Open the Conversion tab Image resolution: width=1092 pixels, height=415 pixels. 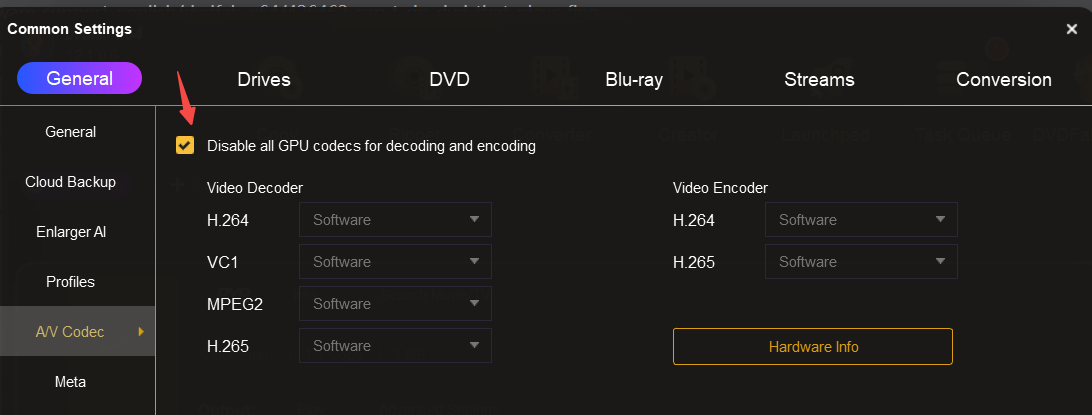[x=1003, y=80]
